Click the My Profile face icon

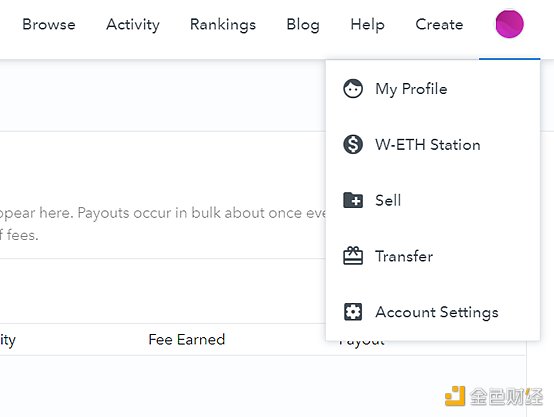[x=353, y=89]
